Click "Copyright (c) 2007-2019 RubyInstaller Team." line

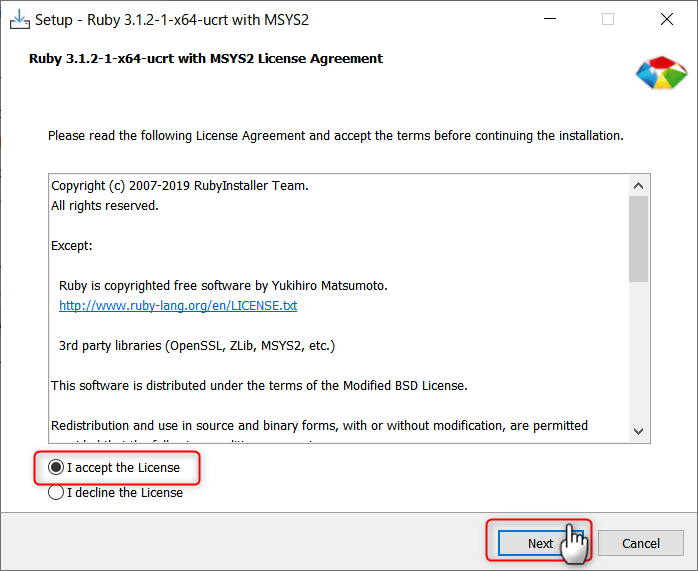[180, 186]
